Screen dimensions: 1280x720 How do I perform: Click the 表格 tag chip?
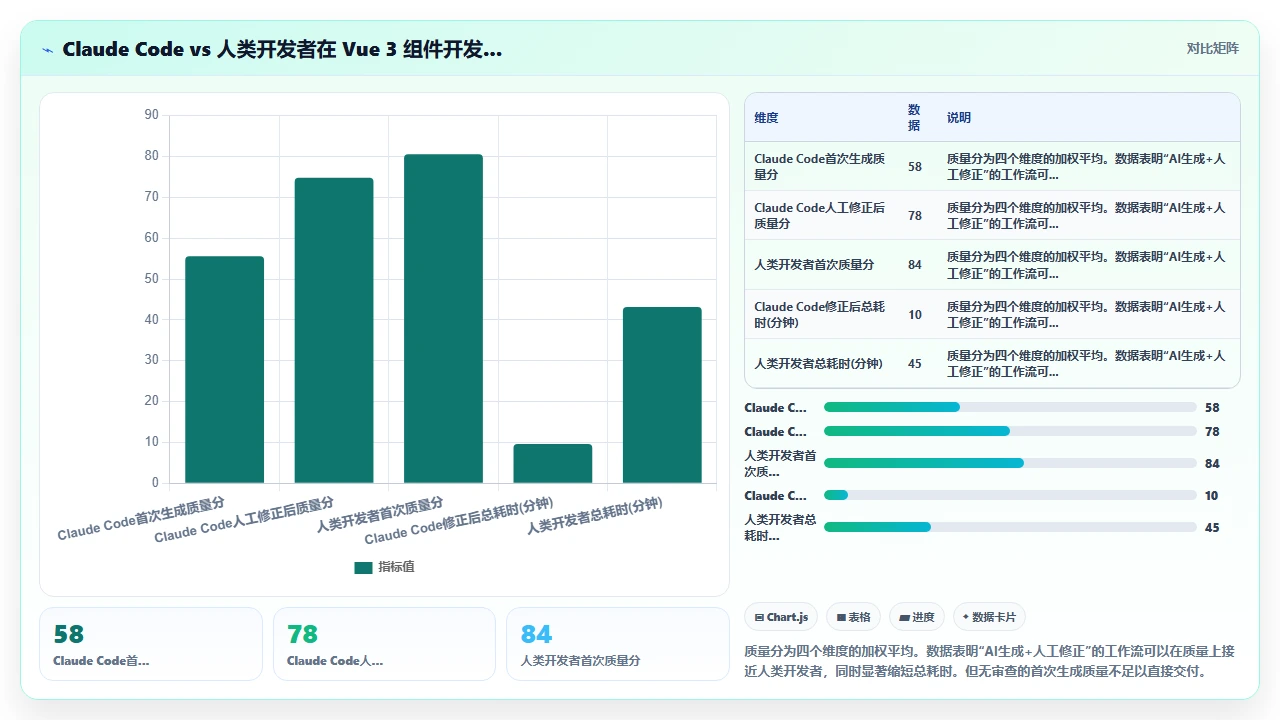click(x=854, y=617)
